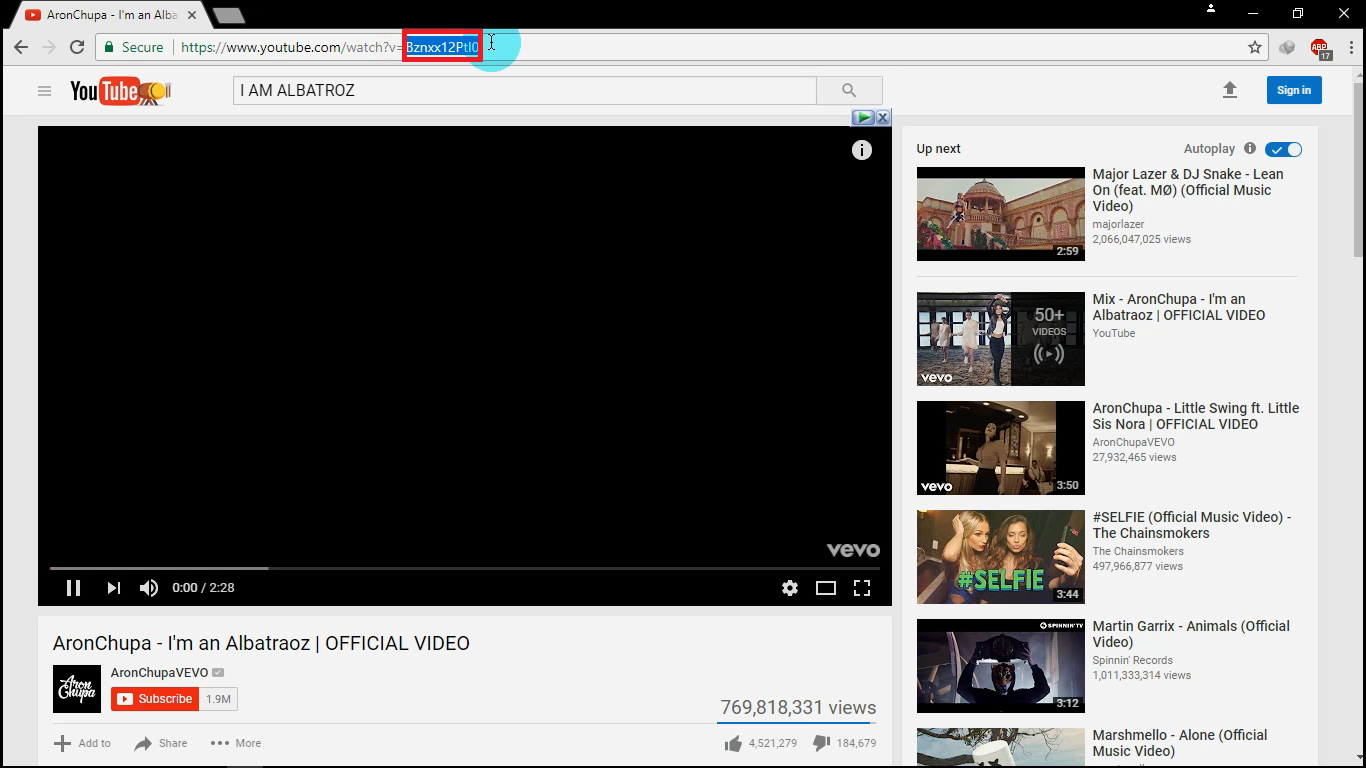Open Martin Garrix Animals thumbnail
Image resolution: width=1366 pixels, height=768 pixels.
1001,666
